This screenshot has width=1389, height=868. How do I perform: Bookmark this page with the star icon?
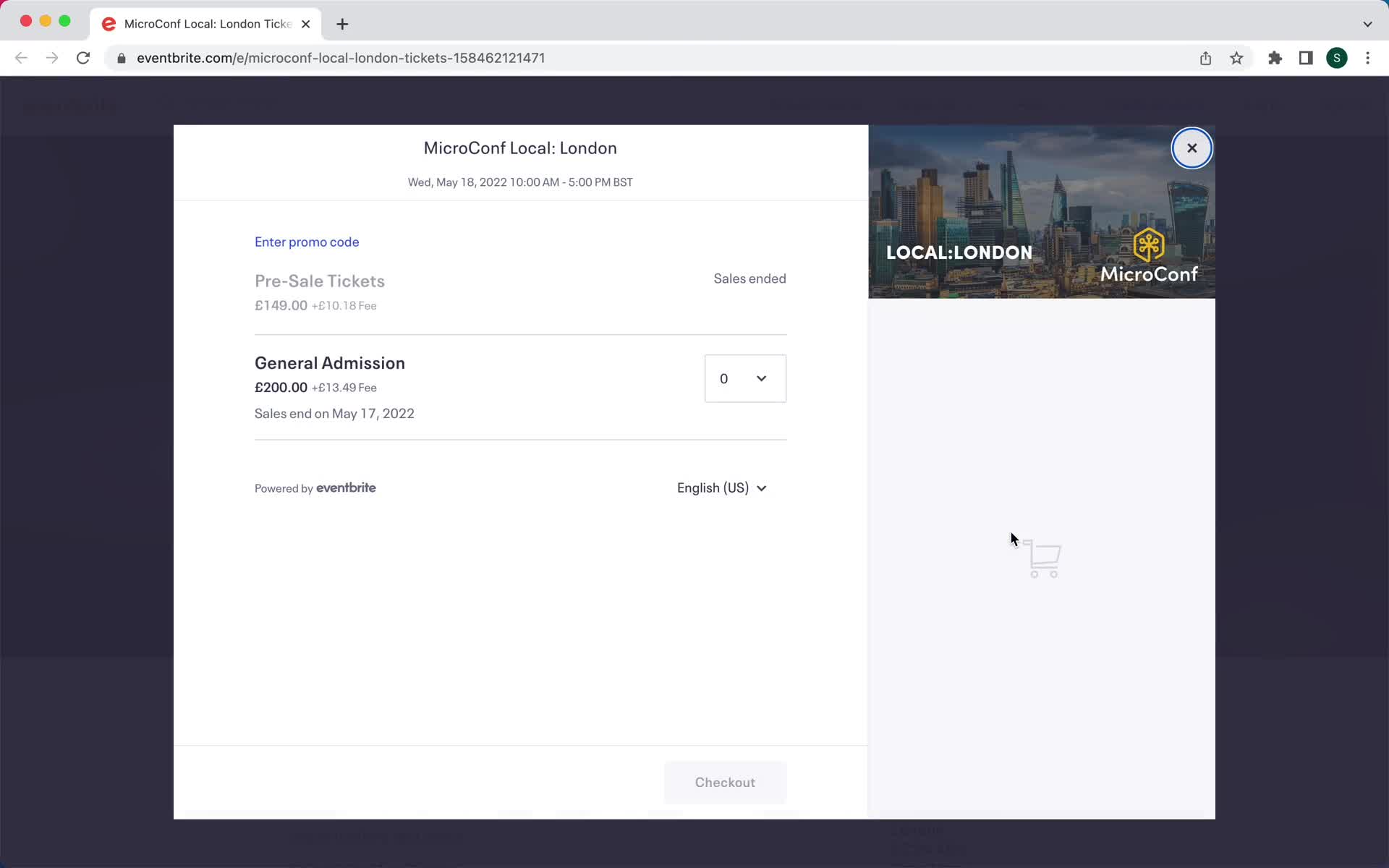1236,58
